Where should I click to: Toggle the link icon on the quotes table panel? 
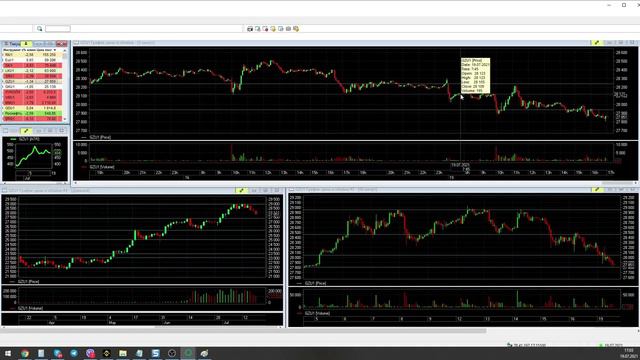26,44
